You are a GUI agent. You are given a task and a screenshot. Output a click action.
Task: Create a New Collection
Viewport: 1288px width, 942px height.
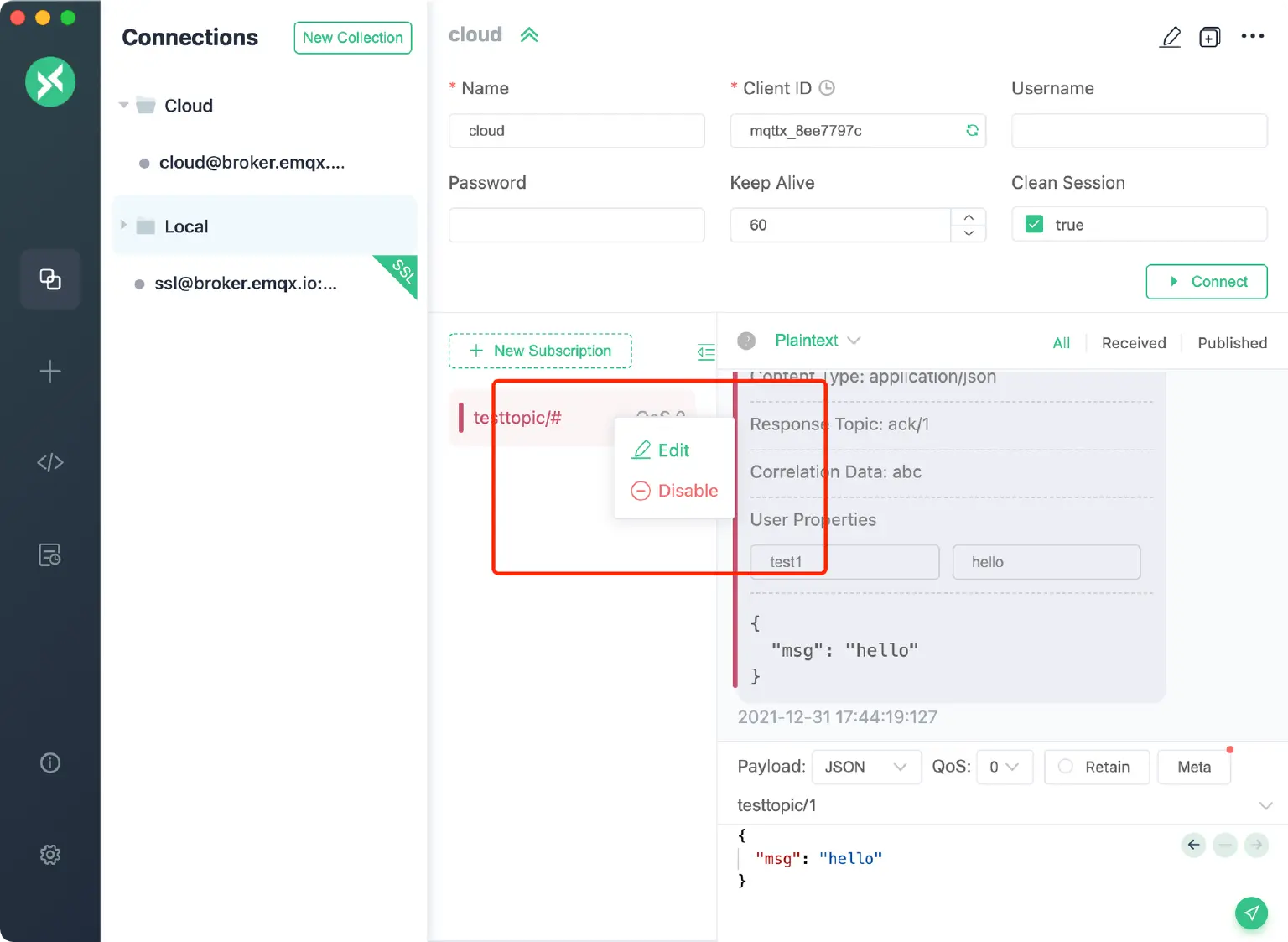click(x=352, y=38)
